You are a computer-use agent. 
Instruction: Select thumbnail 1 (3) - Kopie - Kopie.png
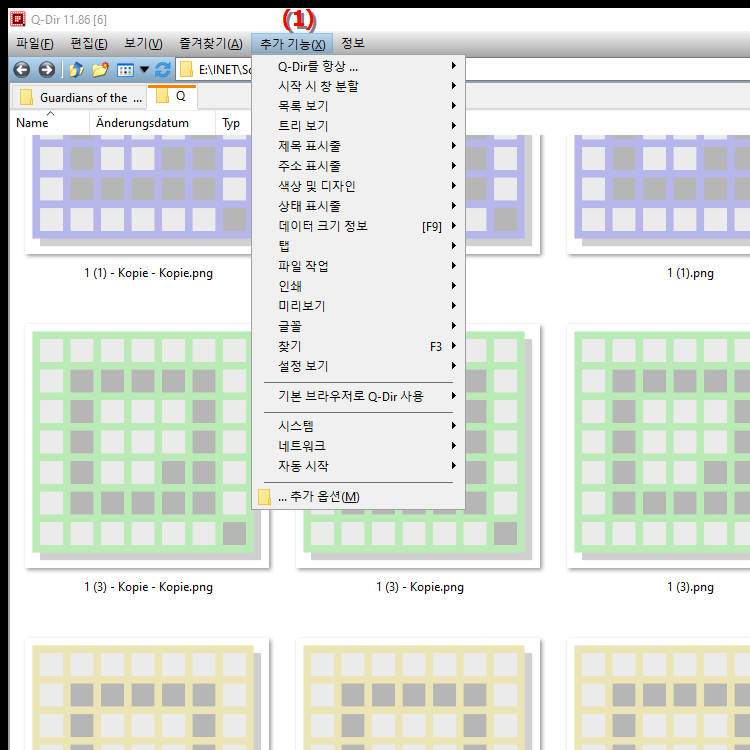coord(147,446)
